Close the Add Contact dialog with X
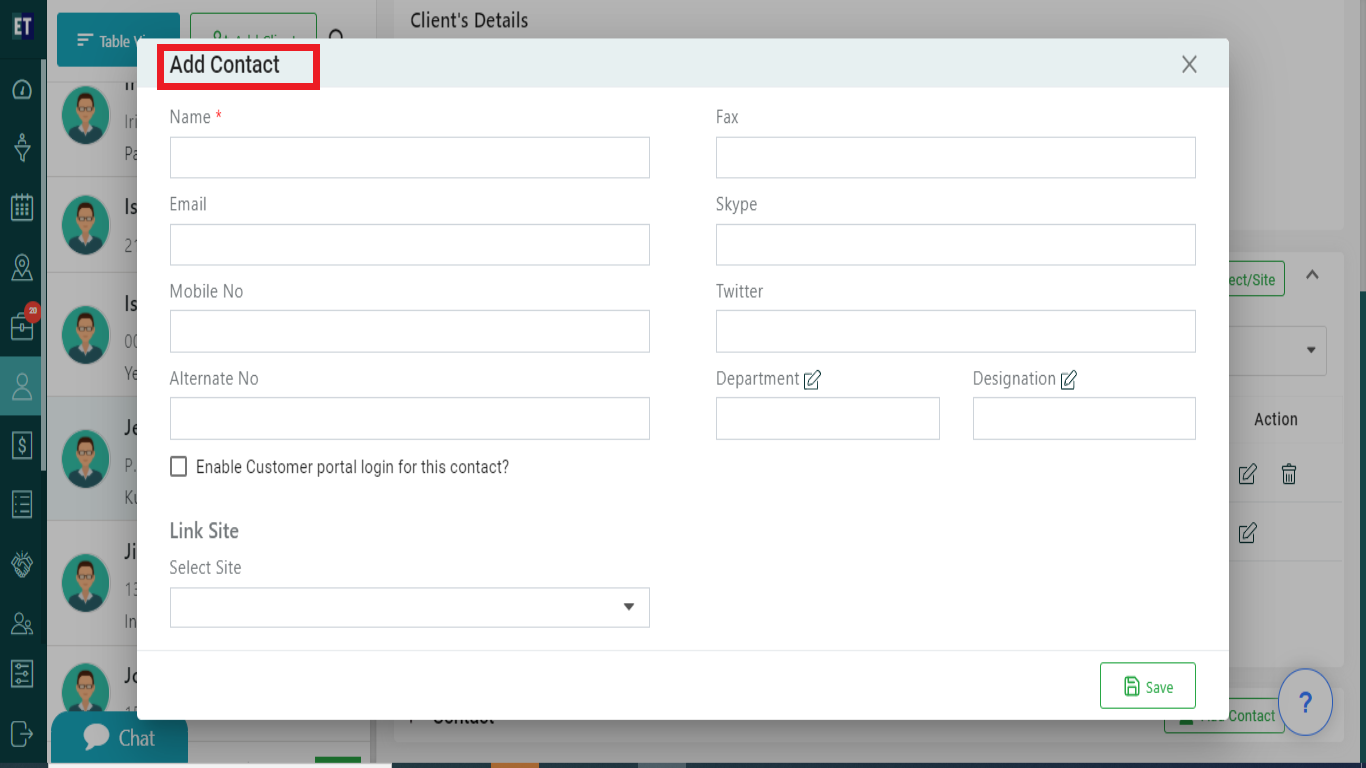 click(1189, 65)
